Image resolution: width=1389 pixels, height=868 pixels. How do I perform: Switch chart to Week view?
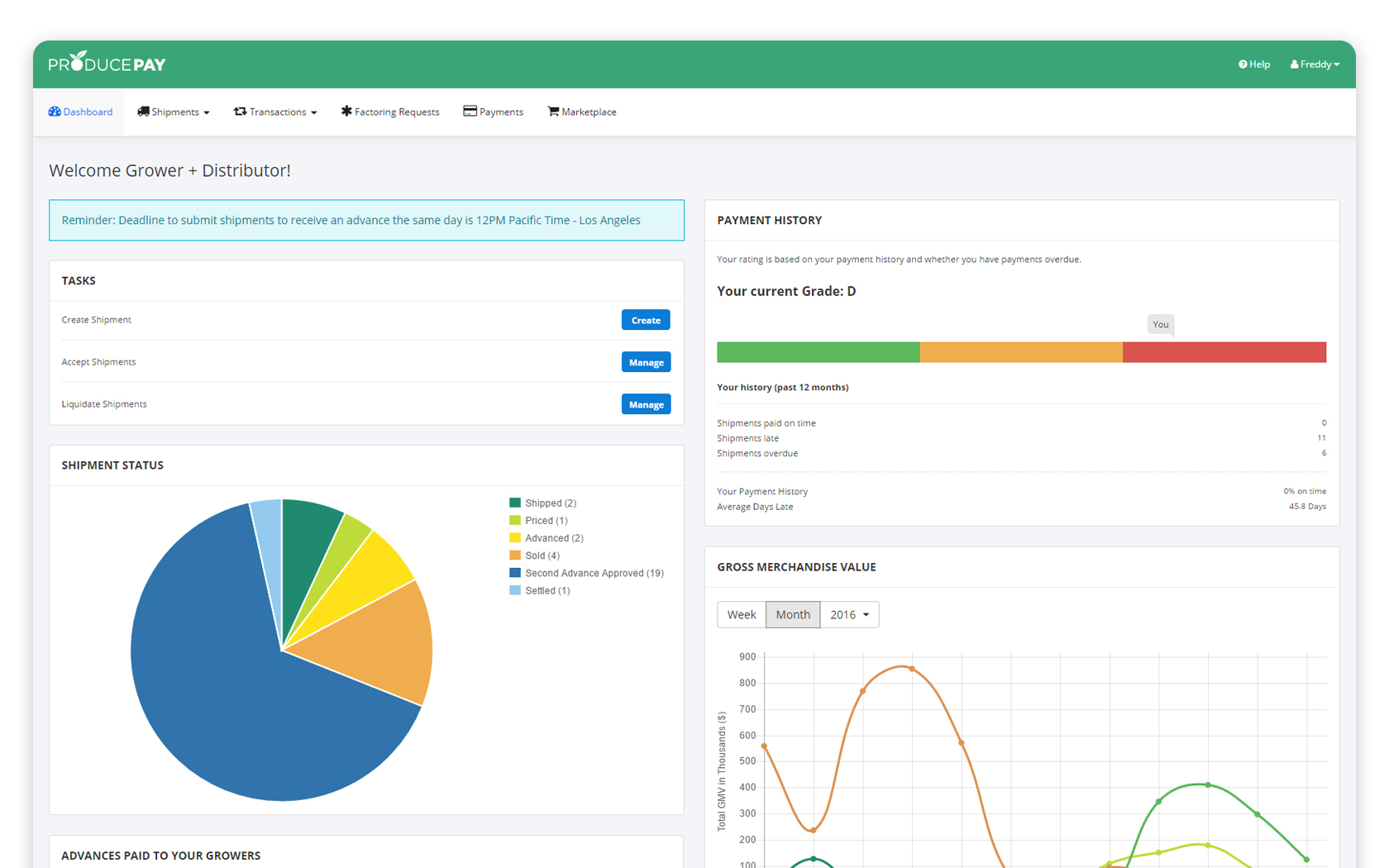[x=741, y=614]
